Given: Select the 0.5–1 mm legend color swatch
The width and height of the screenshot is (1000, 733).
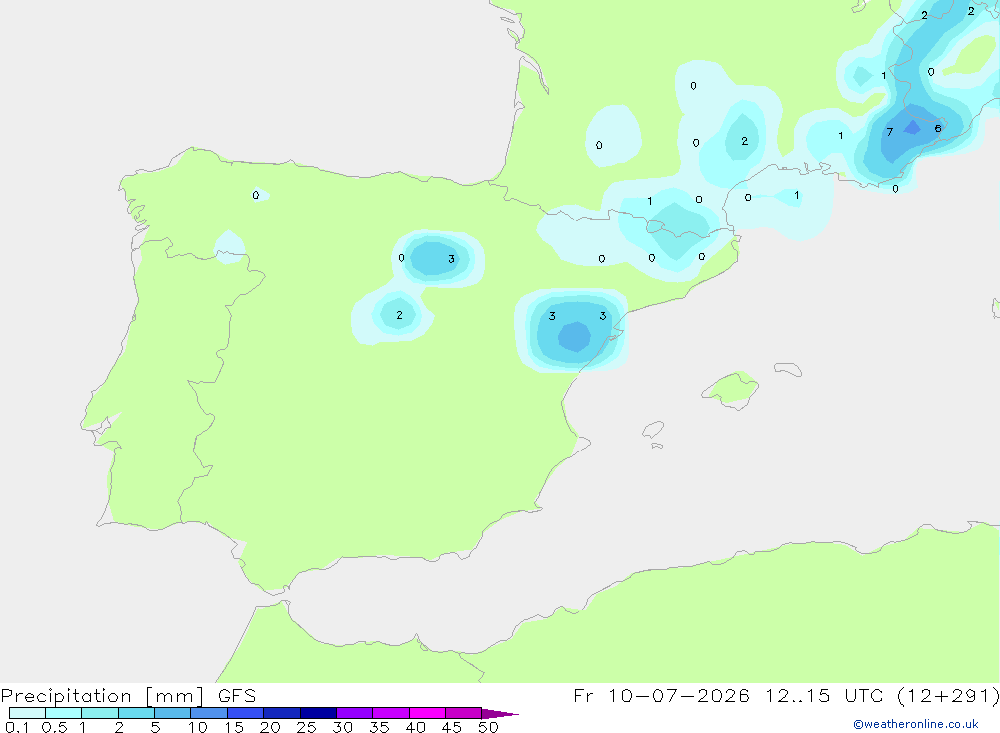Looking at the screenshot, I should click(x=64, y=713).
